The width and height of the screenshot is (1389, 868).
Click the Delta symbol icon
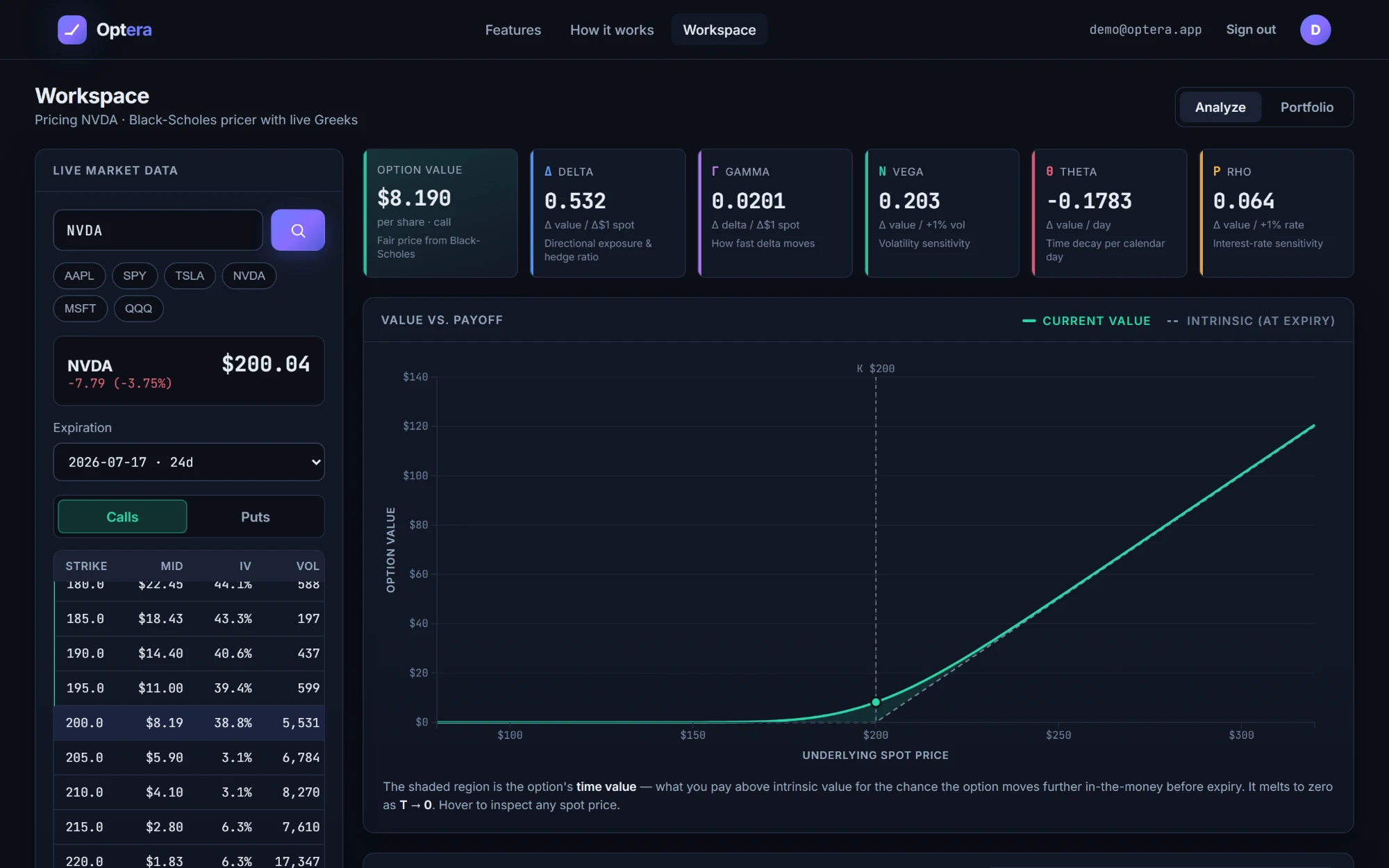pyautogui.click(x=548, y=172)
